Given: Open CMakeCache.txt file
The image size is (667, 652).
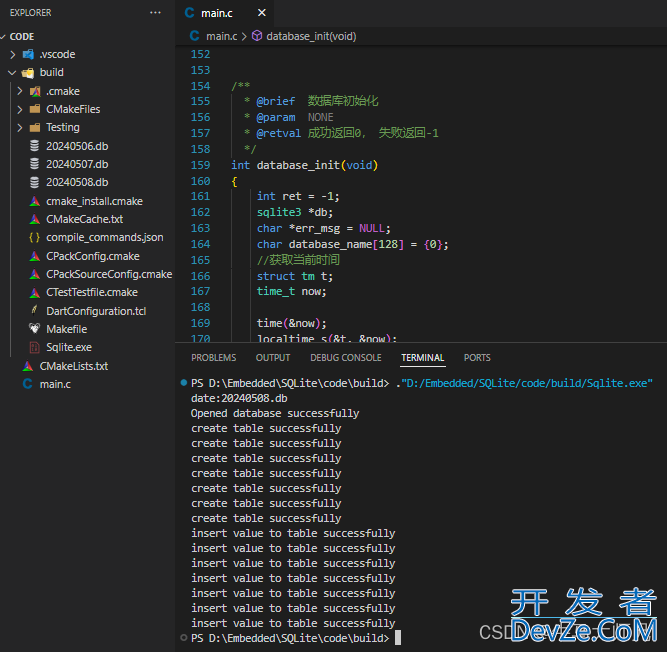Looking at the screenshot, I should click(85, 219).
